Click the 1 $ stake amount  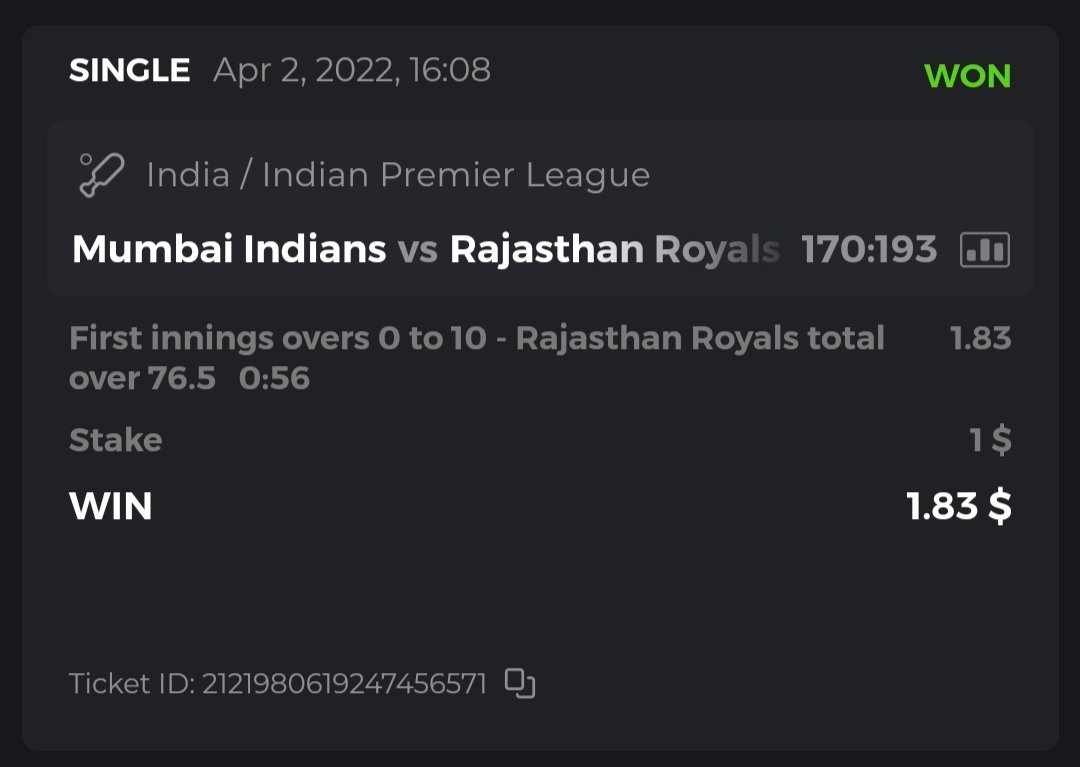990,440
